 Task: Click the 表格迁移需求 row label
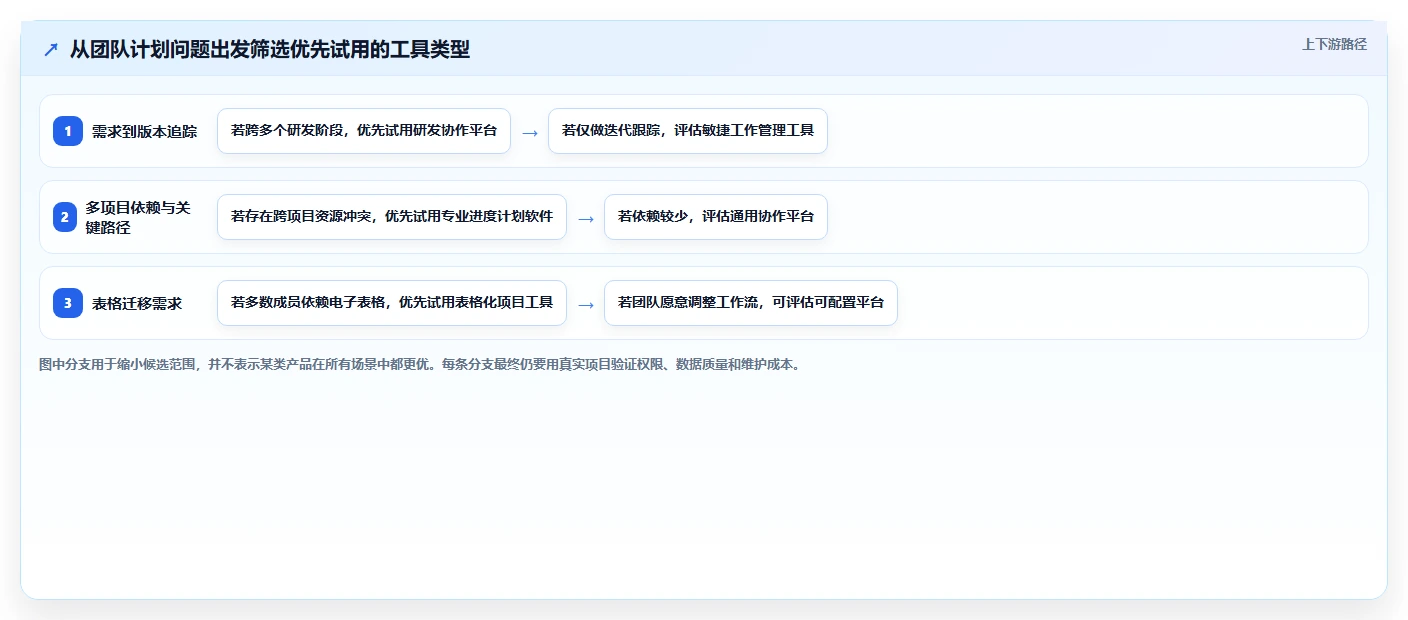[x=137, y=303]
